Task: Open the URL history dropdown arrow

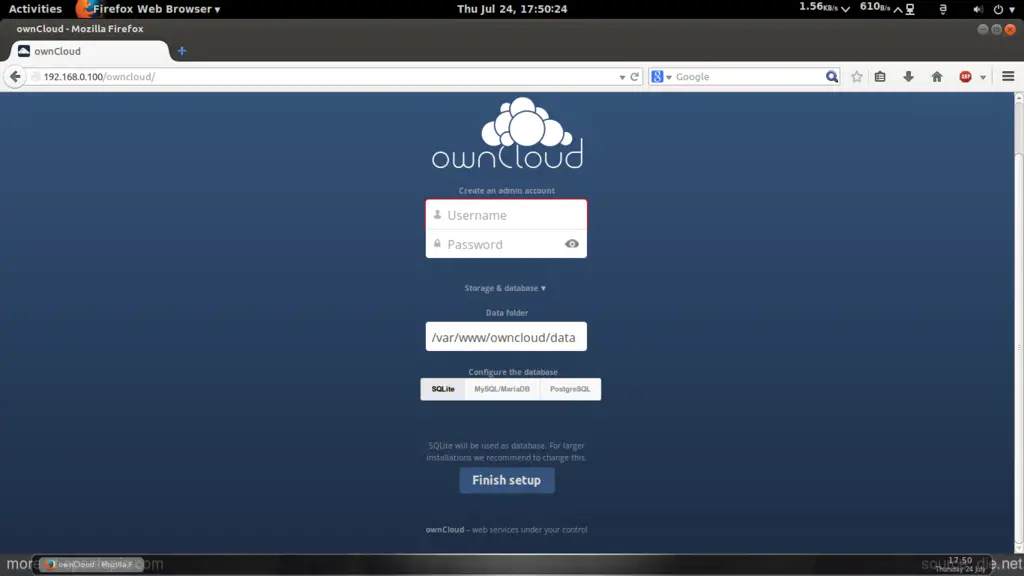Action: [622, 77]
